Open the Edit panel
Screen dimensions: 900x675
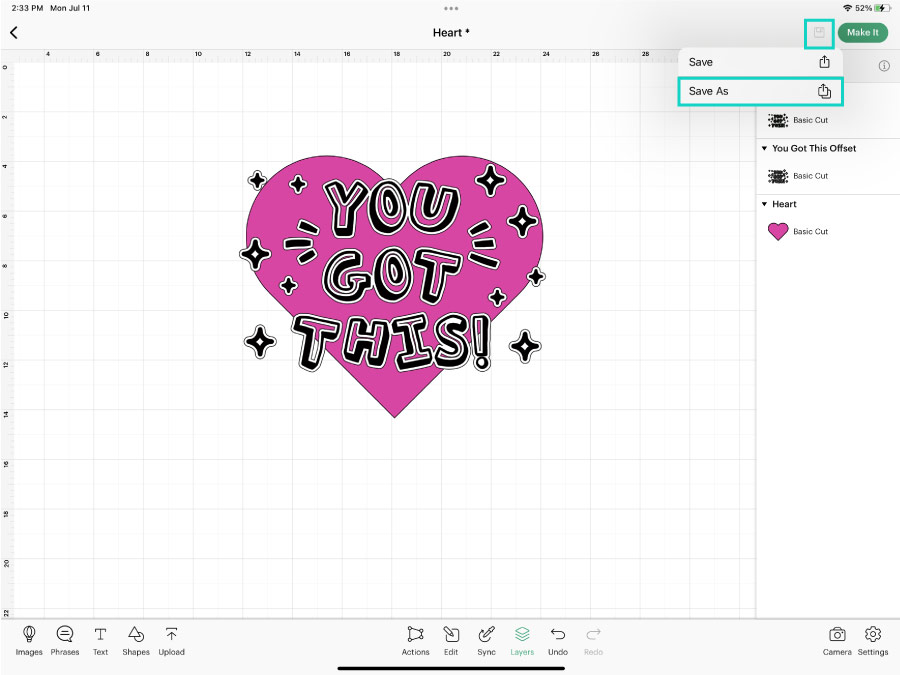pos(451,640)
